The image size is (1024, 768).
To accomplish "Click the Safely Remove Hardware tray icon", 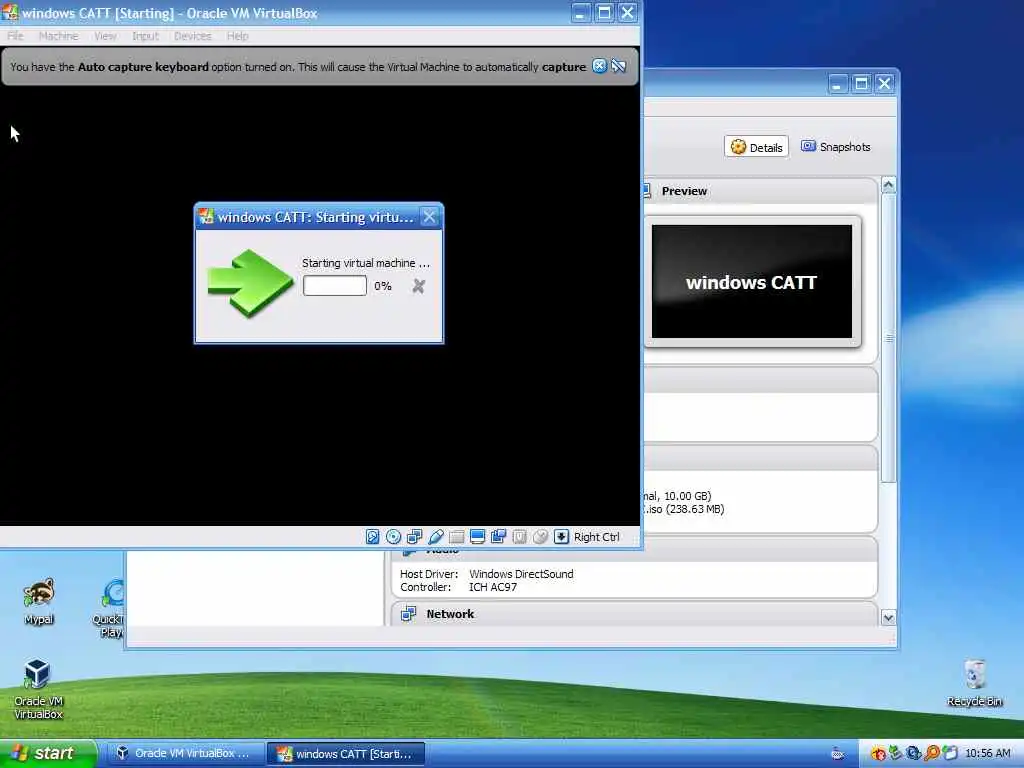I will (895, 753).
